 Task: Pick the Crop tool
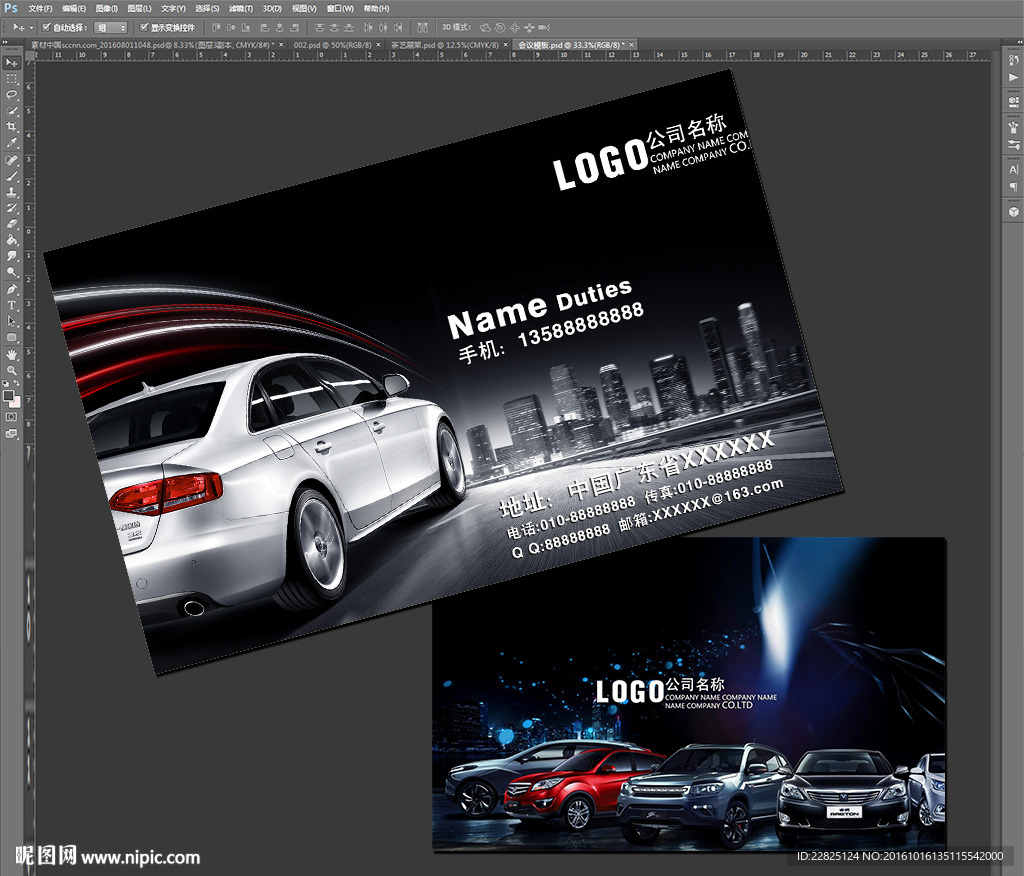(x=12, y=127)
